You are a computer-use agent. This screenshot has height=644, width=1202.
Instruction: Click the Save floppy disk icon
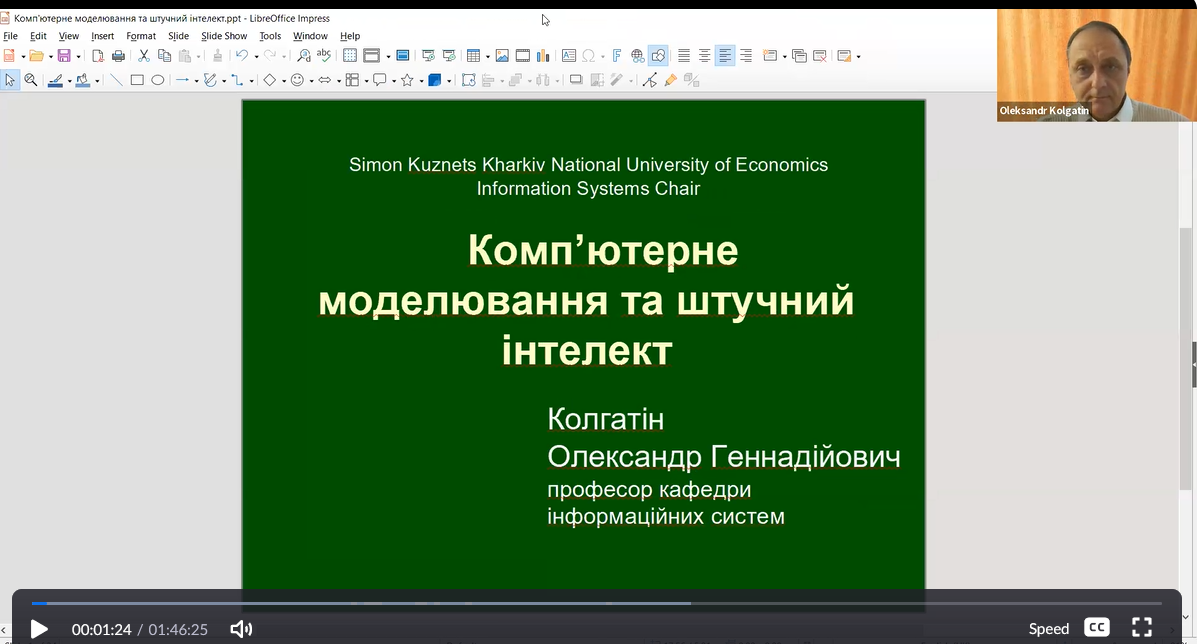pos(64,56)
